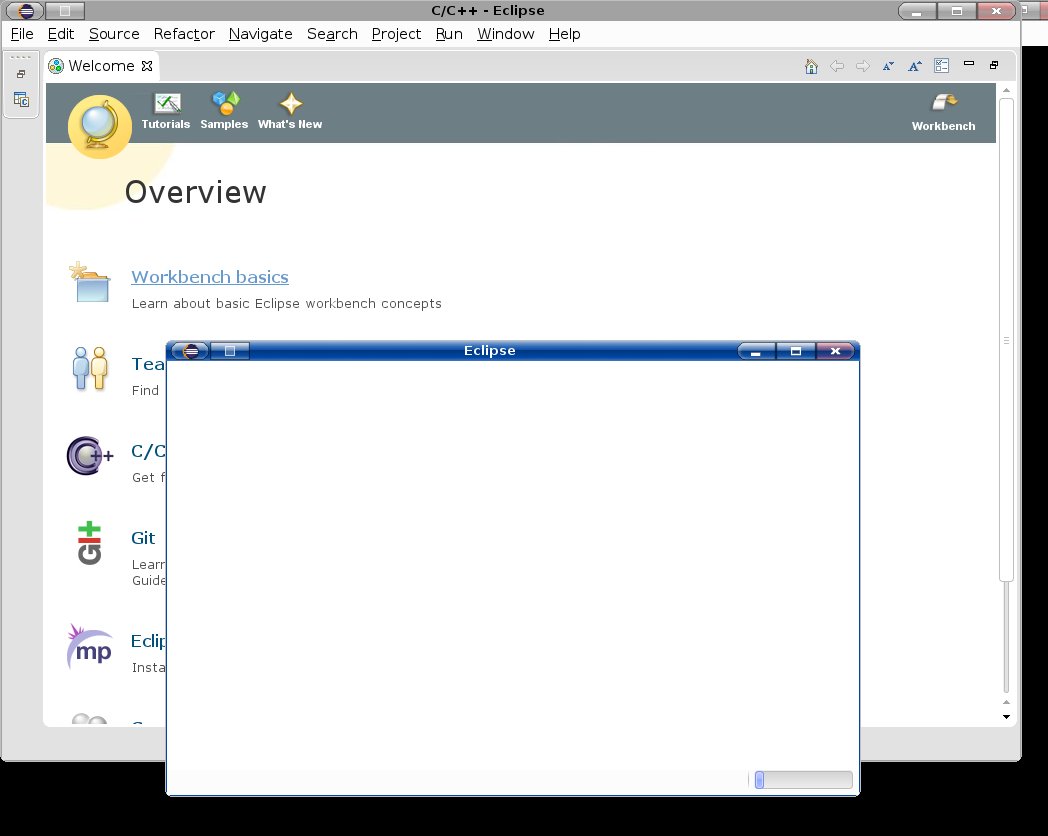Close the Eclipse dialog window
Screen dimensions: 1048x836
[x=835, y=351]
